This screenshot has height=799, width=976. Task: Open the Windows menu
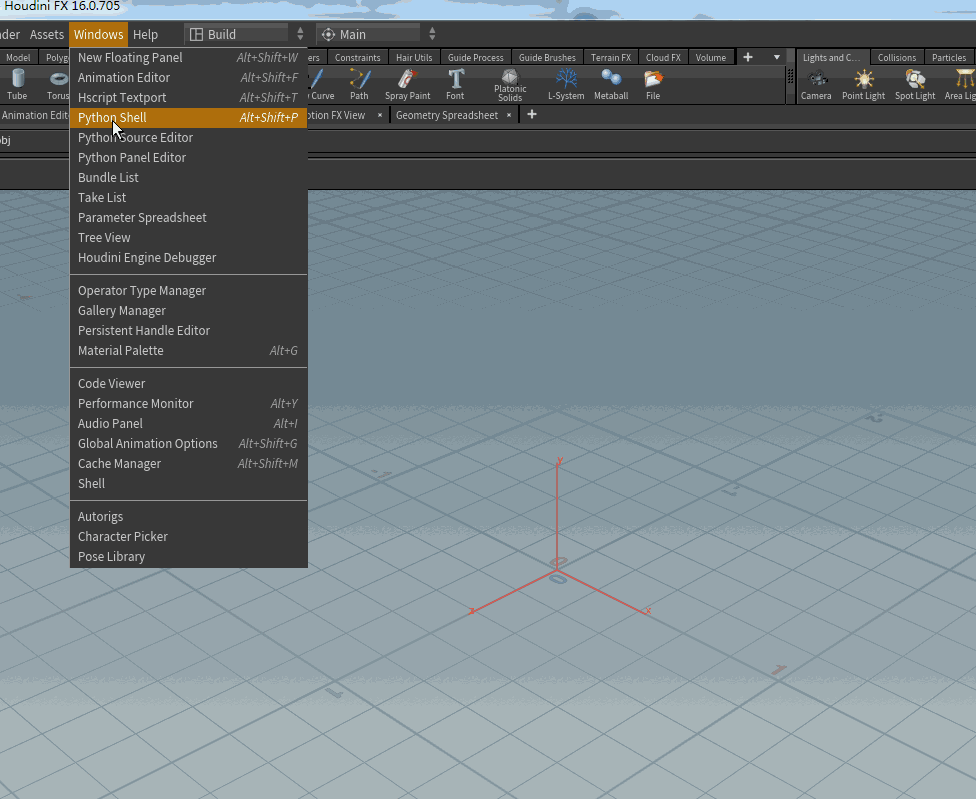pyautogui.click(x=98, y=34)
